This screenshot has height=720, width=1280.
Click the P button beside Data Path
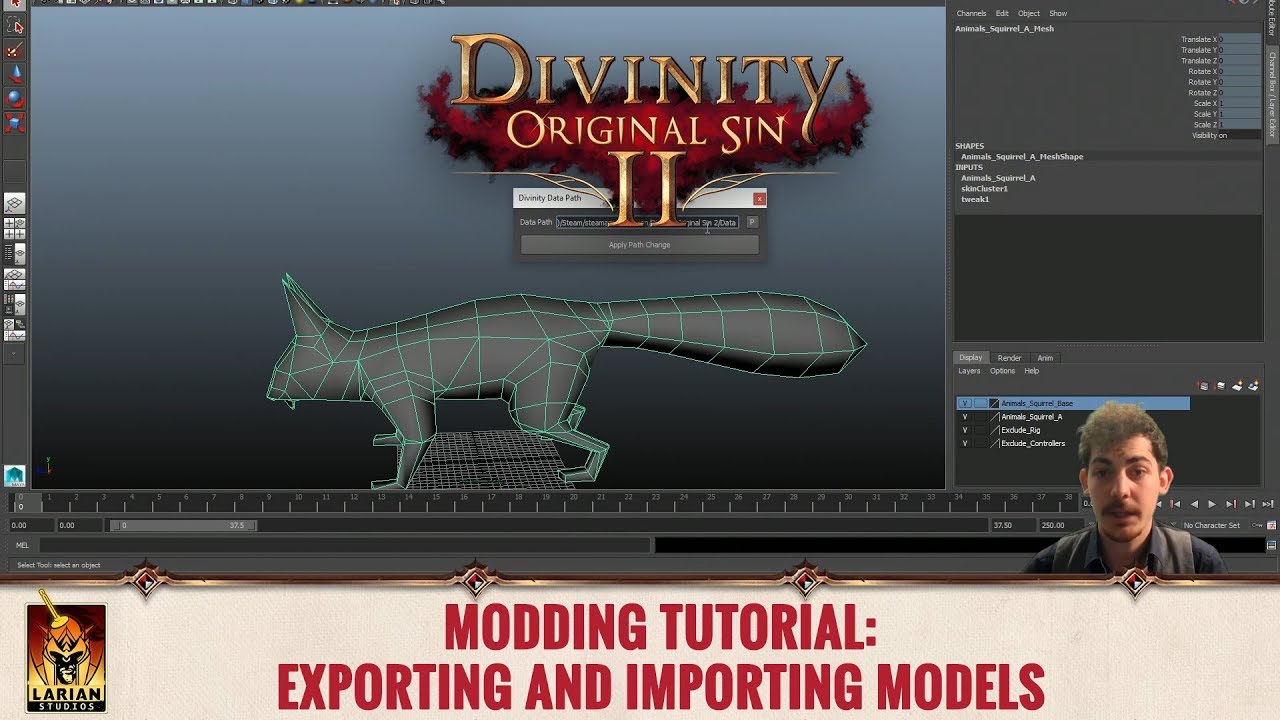tap(752, 222)
